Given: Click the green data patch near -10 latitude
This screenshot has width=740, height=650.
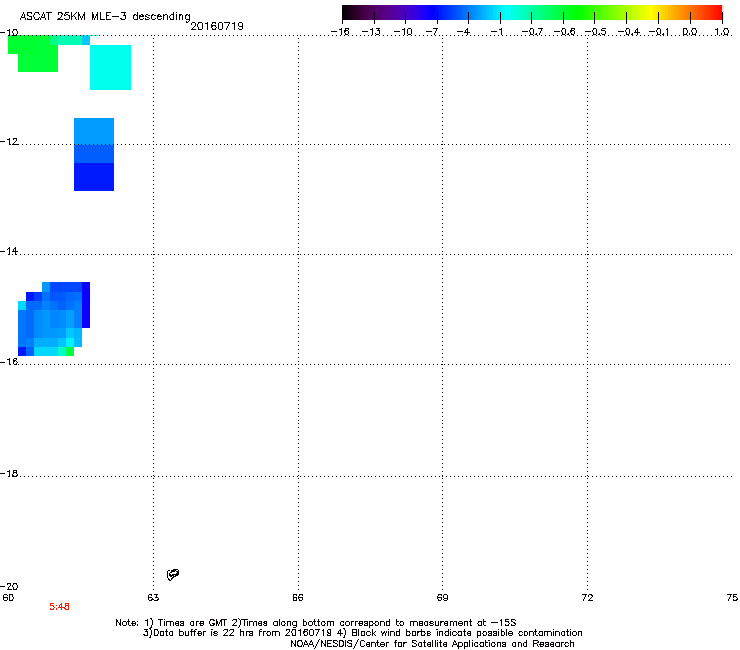Looking at the screenshot, I should [x=34, y=54].
